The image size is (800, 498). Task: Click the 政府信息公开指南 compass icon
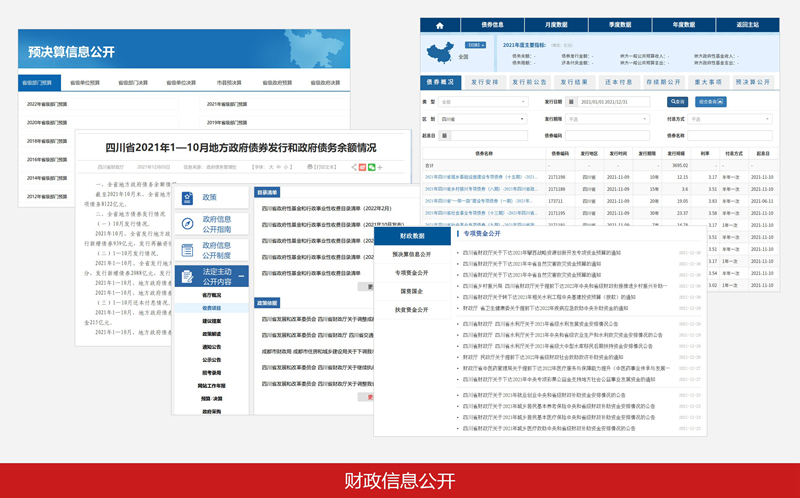tap(187, 224)
